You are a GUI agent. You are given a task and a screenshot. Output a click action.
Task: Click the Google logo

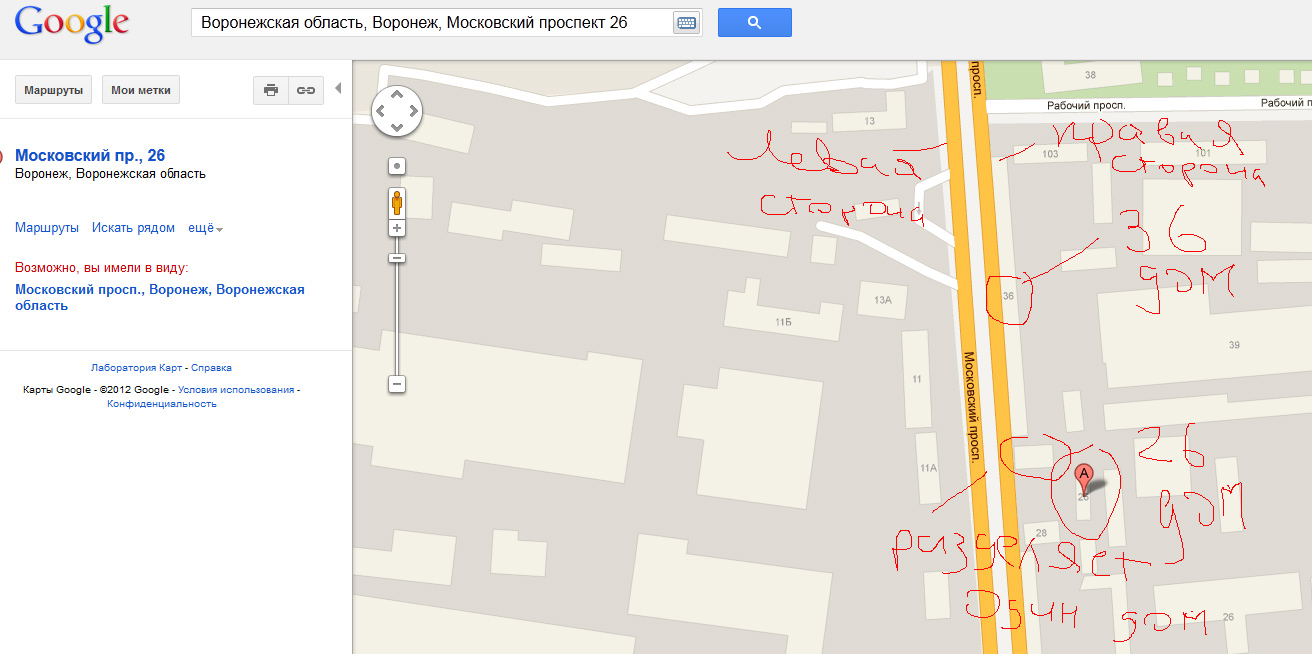click(x=73, y=25)
